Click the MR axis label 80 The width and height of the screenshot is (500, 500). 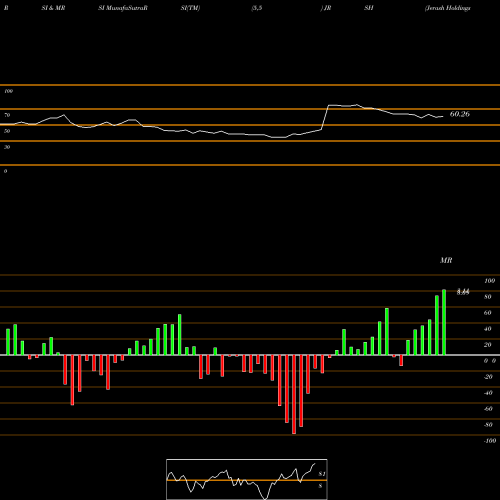coord(488,297)
